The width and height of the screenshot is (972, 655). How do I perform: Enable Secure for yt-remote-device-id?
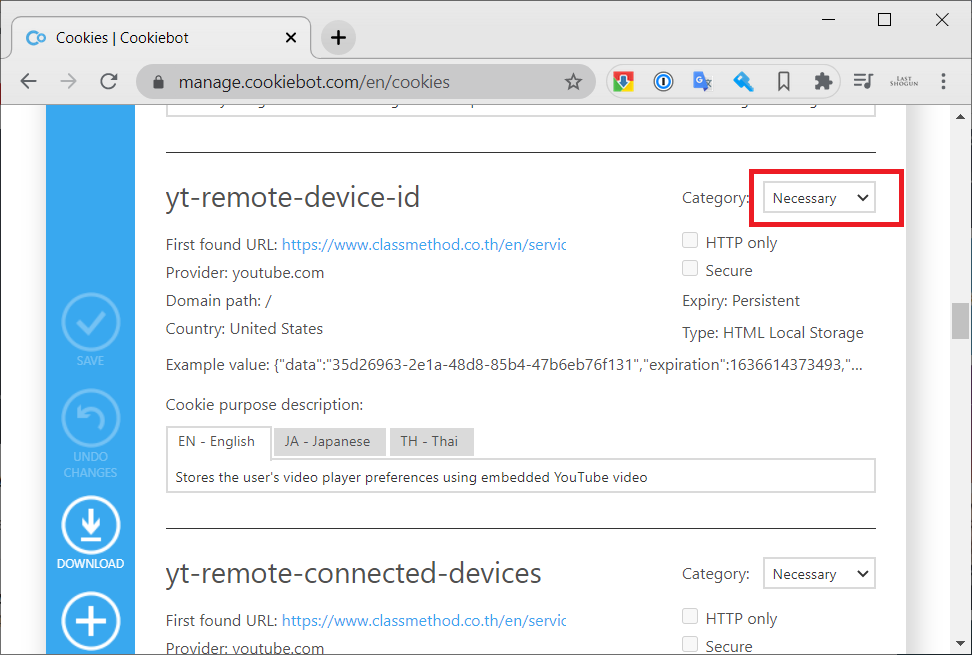tap(690, 268)
